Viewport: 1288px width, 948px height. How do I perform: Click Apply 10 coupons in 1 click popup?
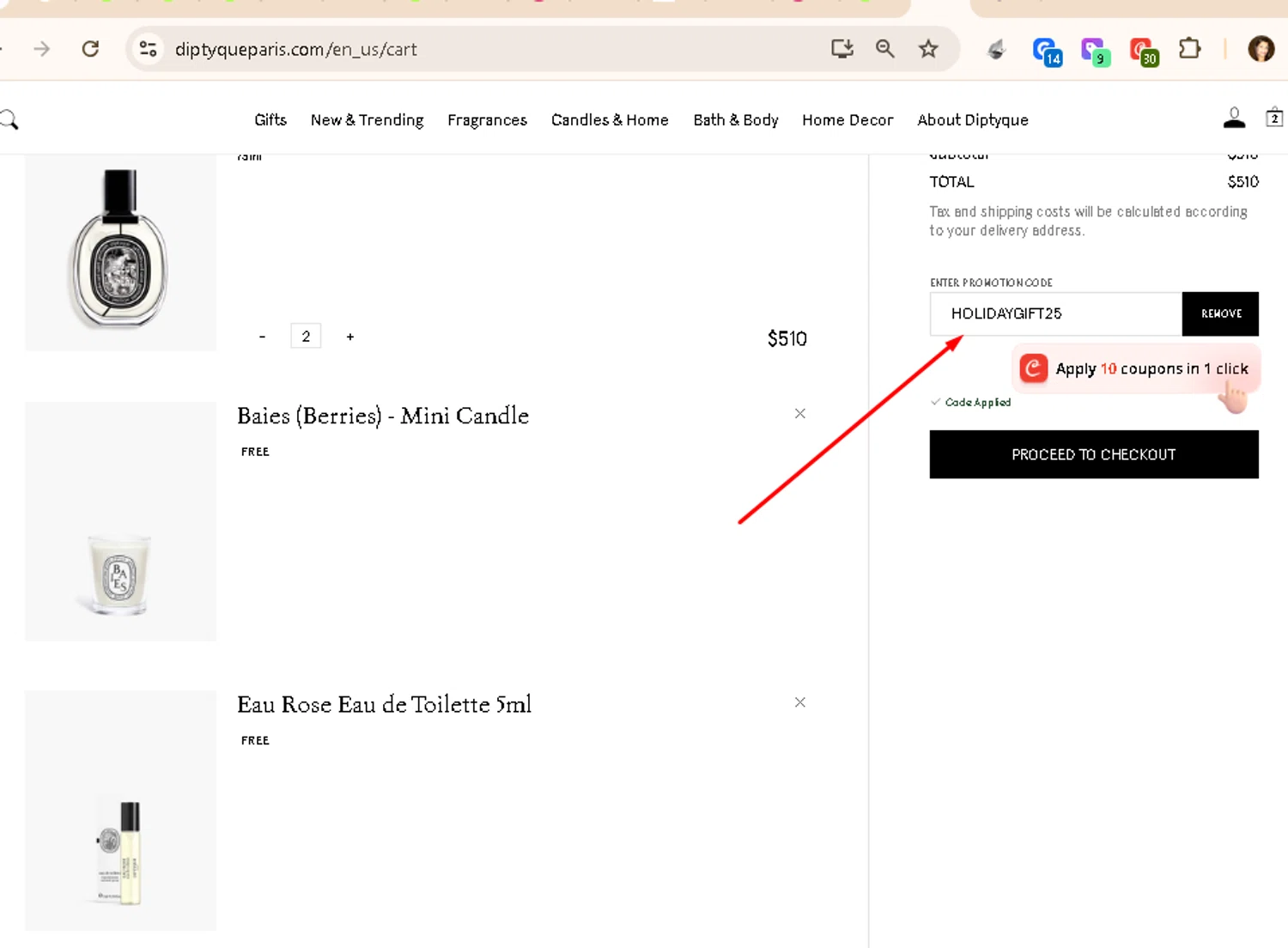tap(1135, 369)
